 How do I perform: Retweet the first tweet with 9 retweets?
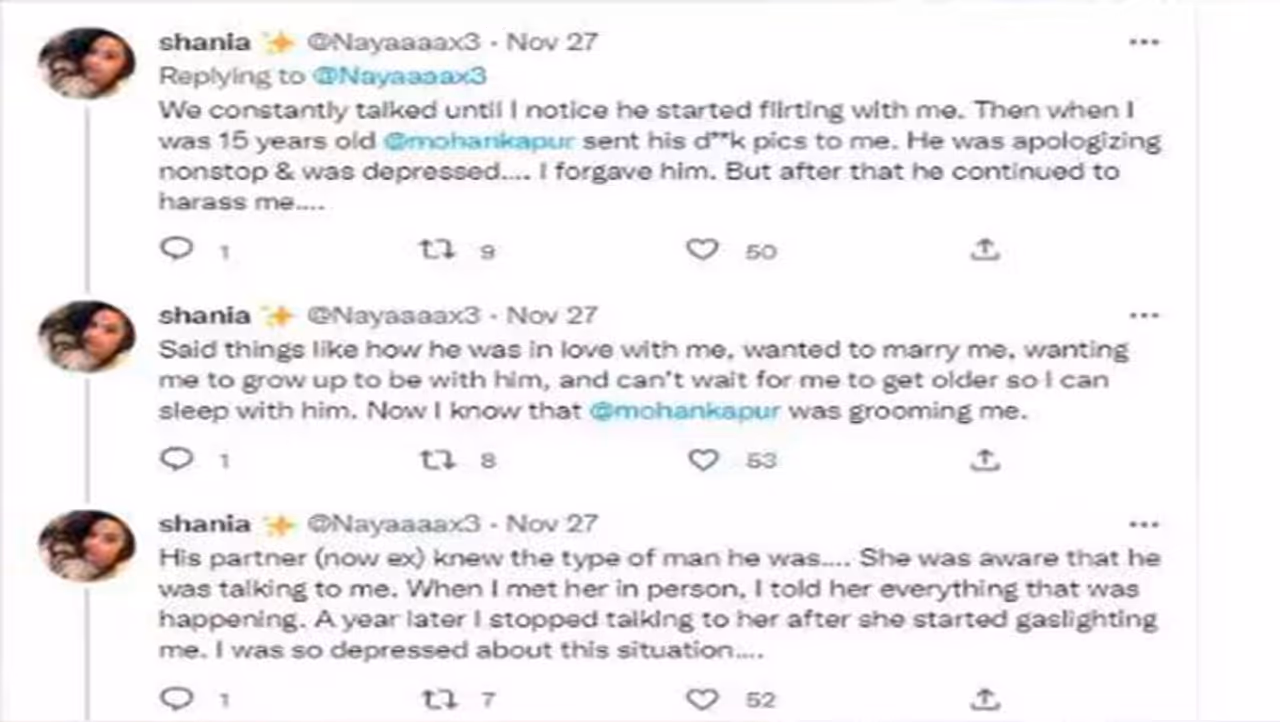(x=436, y=250)
